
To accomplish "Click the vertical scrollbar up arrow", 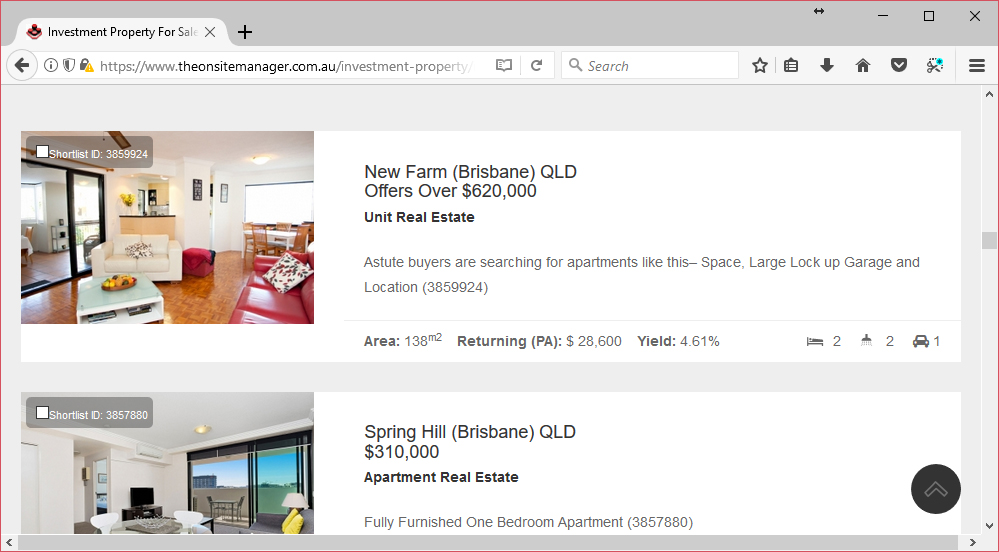I will pyautogui.click(x=989, y=94).
